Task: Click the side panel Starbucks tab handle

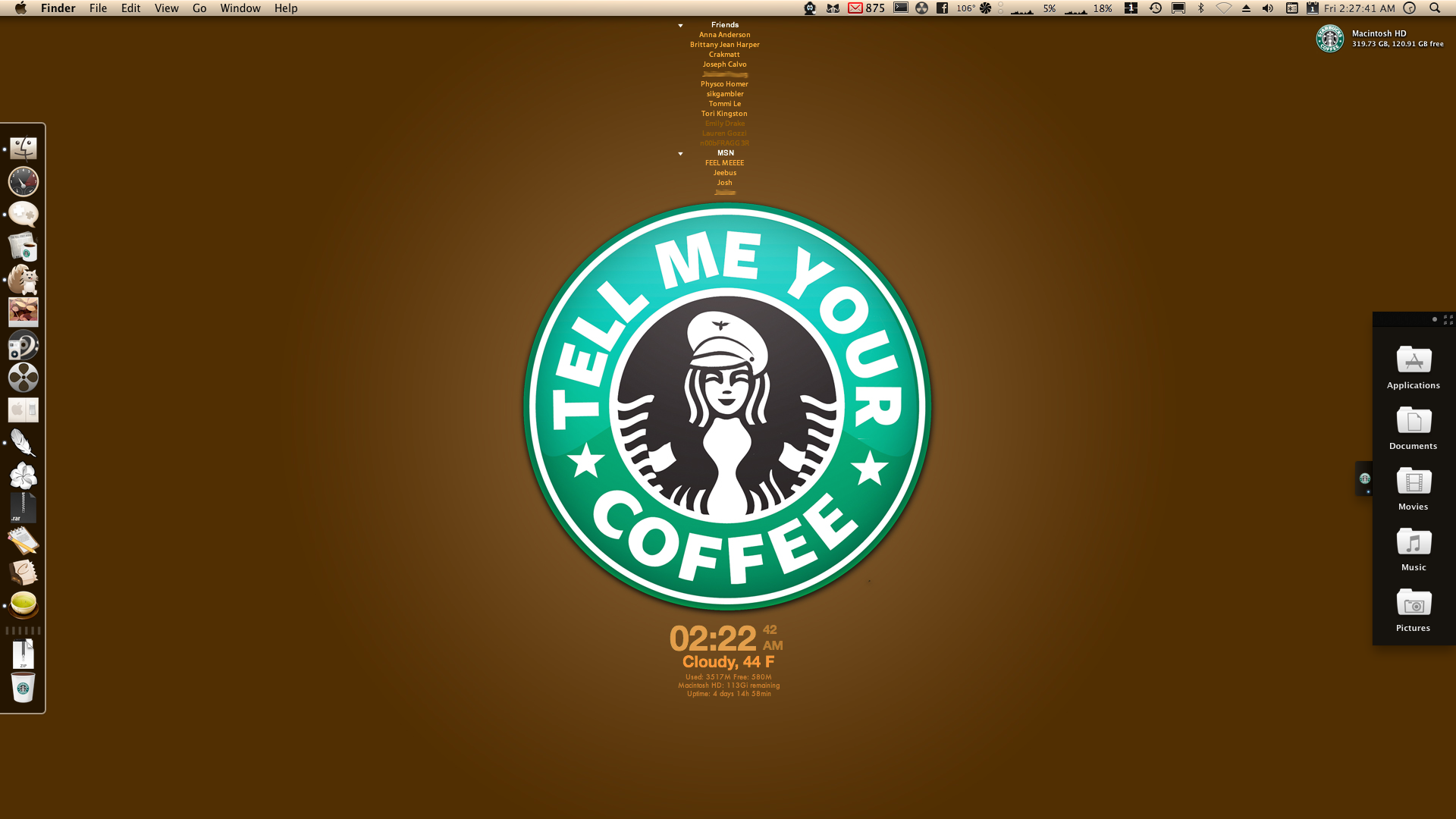Action: (x=1364, y=479)
